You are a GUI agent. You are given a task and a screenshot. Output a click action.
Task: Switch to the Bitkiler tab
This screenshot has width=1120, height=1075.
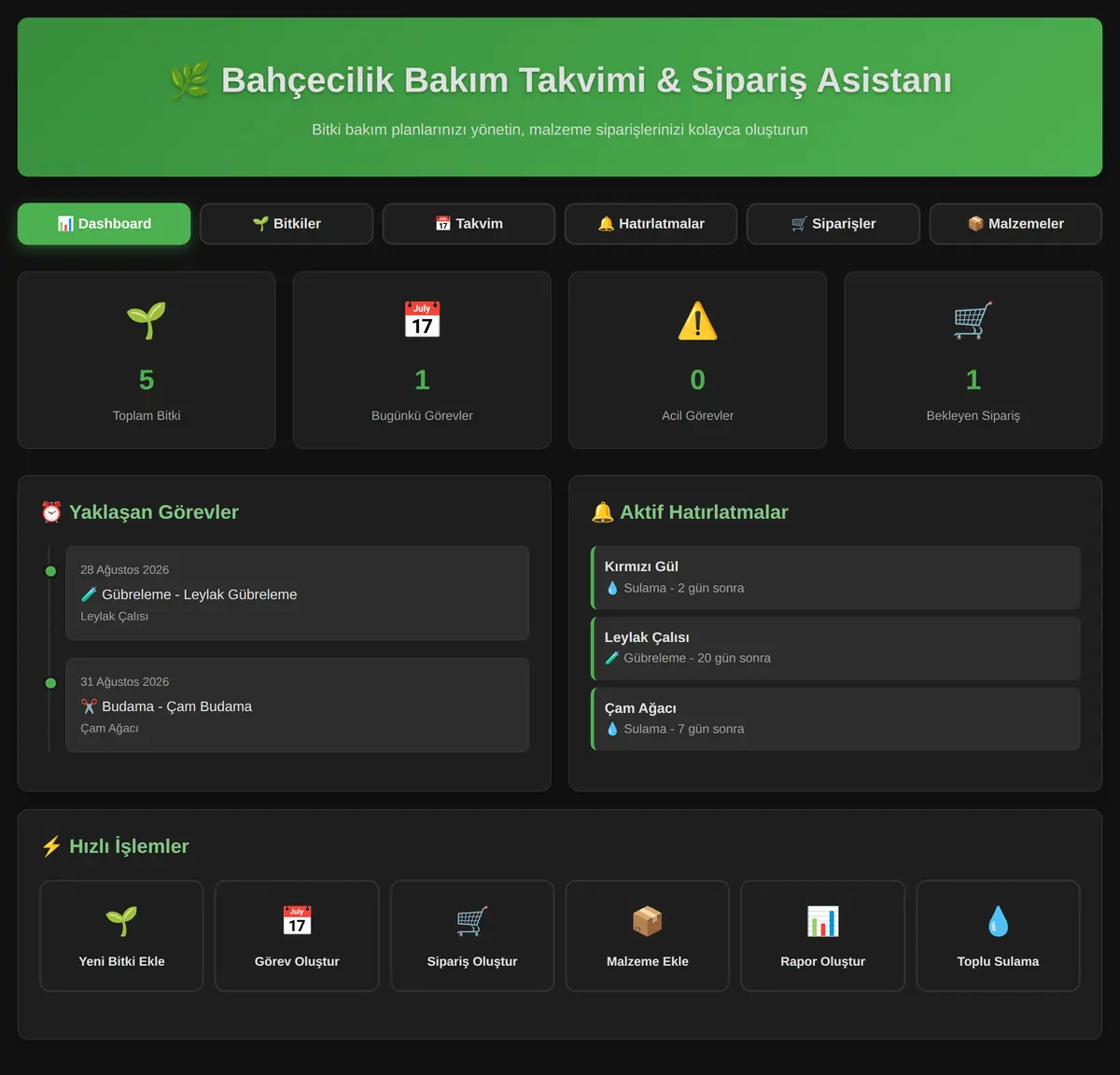287,224
